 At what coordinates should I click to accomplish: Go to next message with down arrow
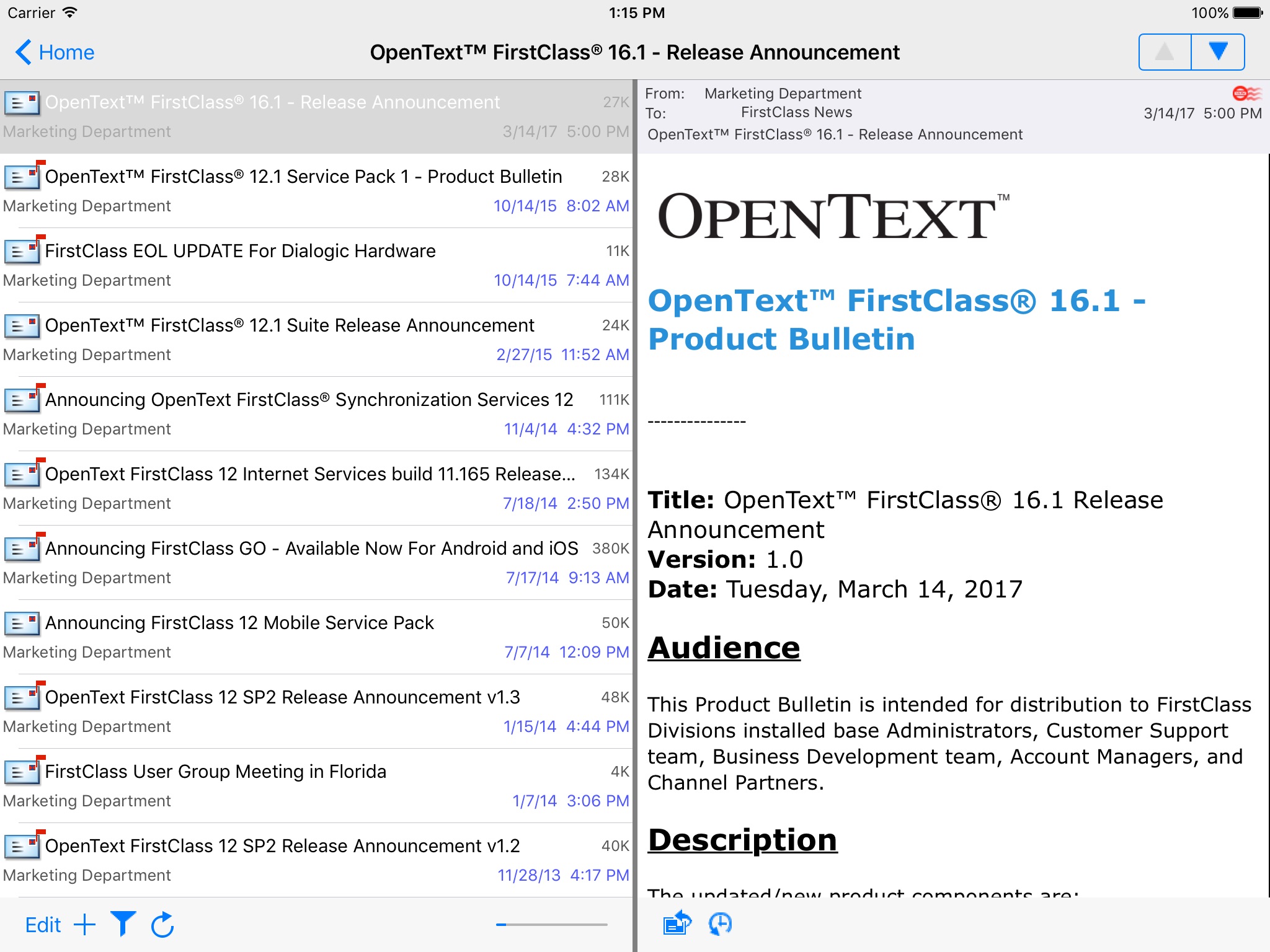(x=1217, y=52)
